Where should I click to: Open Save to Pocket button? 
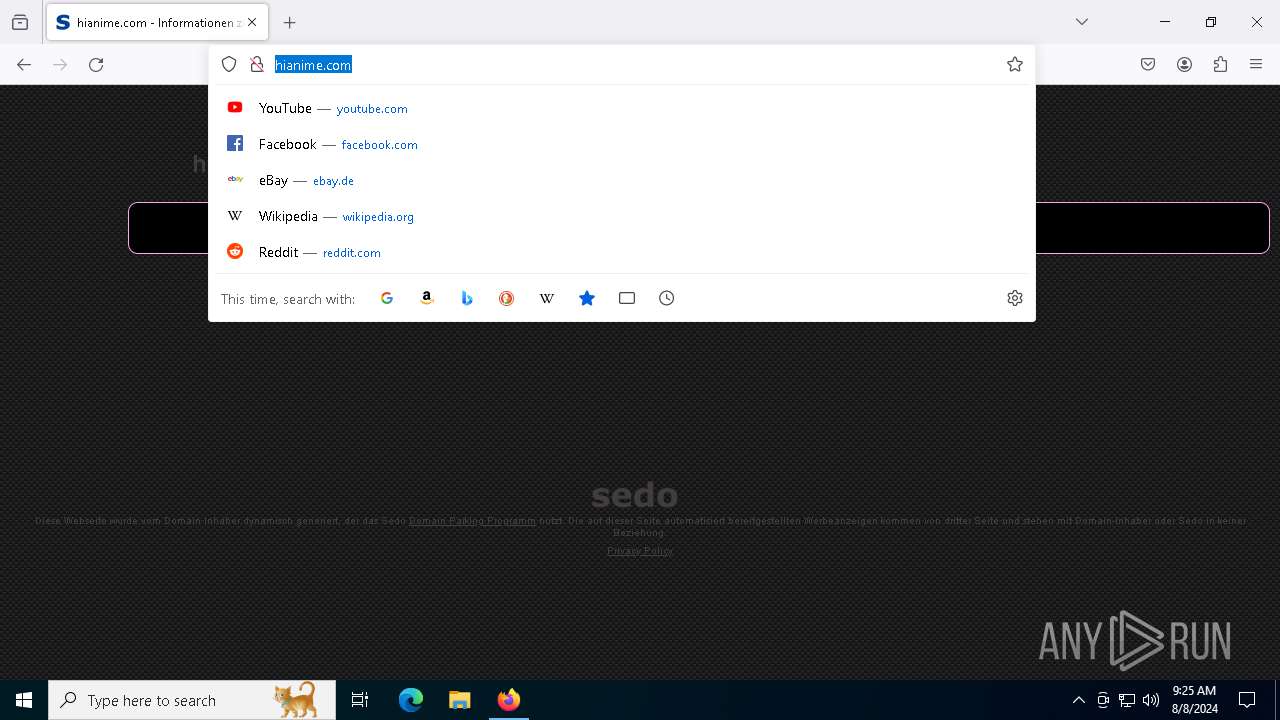click(1148, 65)
